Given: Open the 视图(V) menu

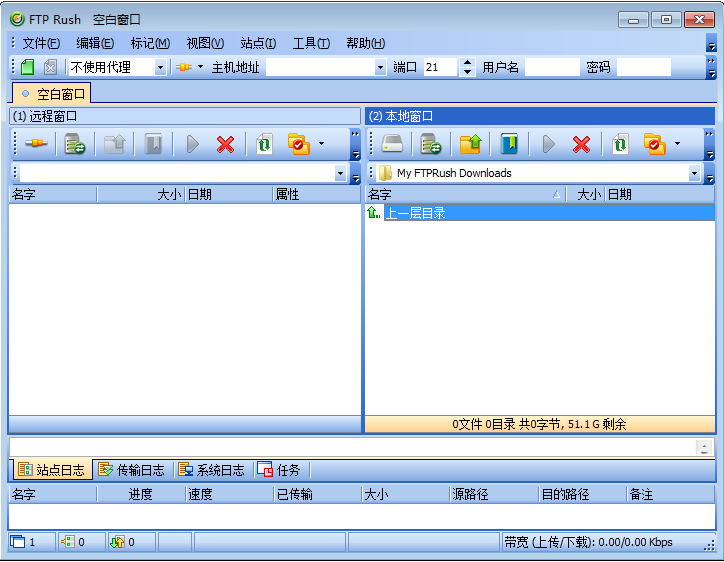Looking at the screenshot, I should pos(205,43).
